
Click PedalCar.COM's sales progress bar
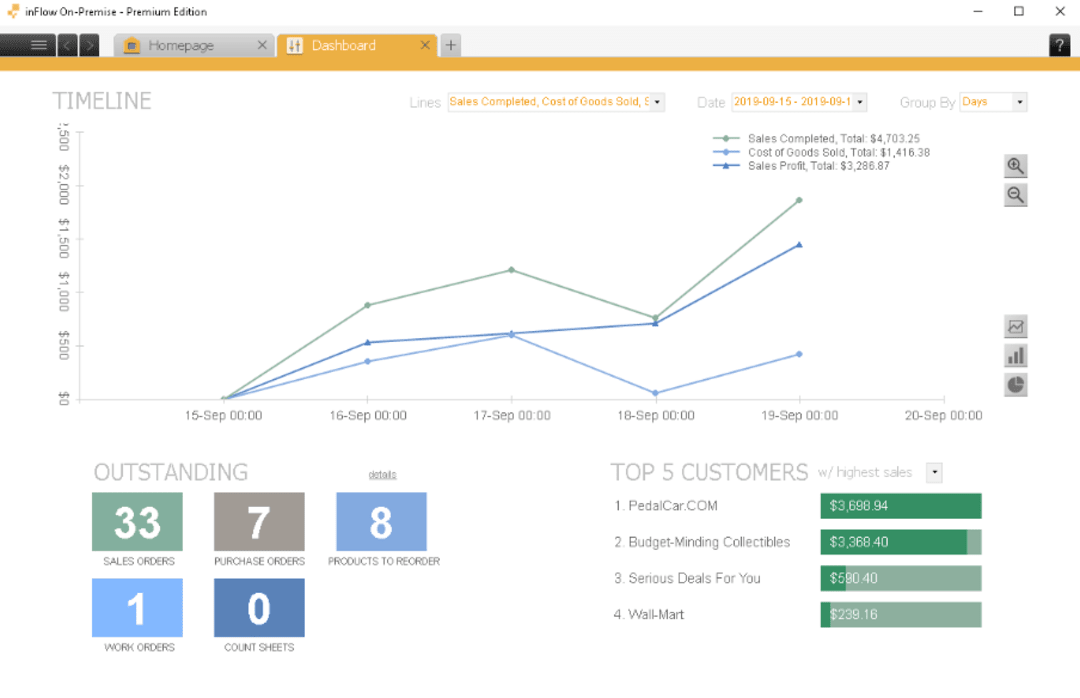(x=899, y=506)
